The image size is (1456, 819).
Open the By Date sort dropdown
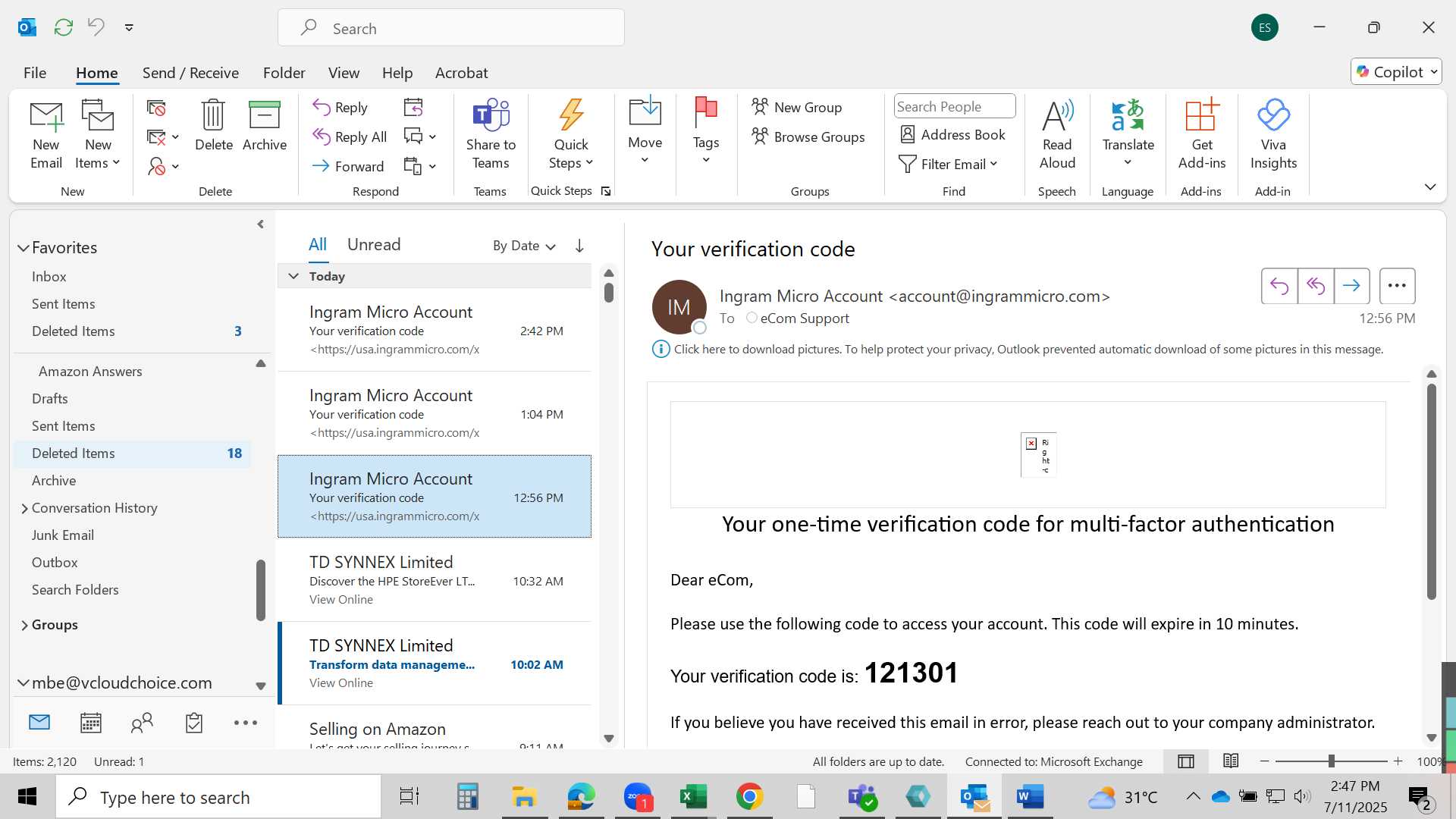tap(524, 246)
